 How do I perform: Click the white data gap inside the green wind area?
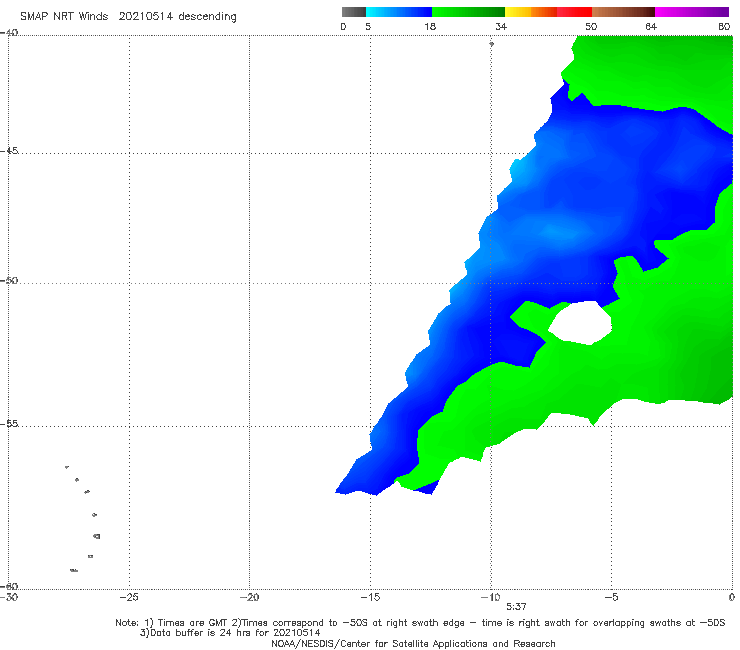point(580,323)
